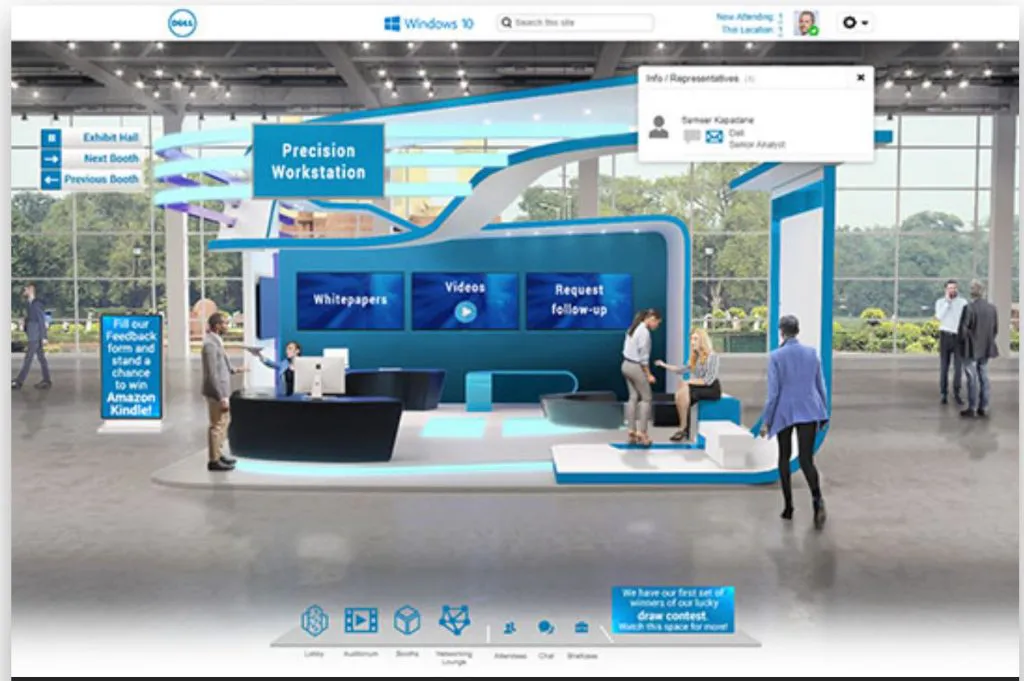Select the Booths cube icon

pyautogui.click(x=406, y=621)
